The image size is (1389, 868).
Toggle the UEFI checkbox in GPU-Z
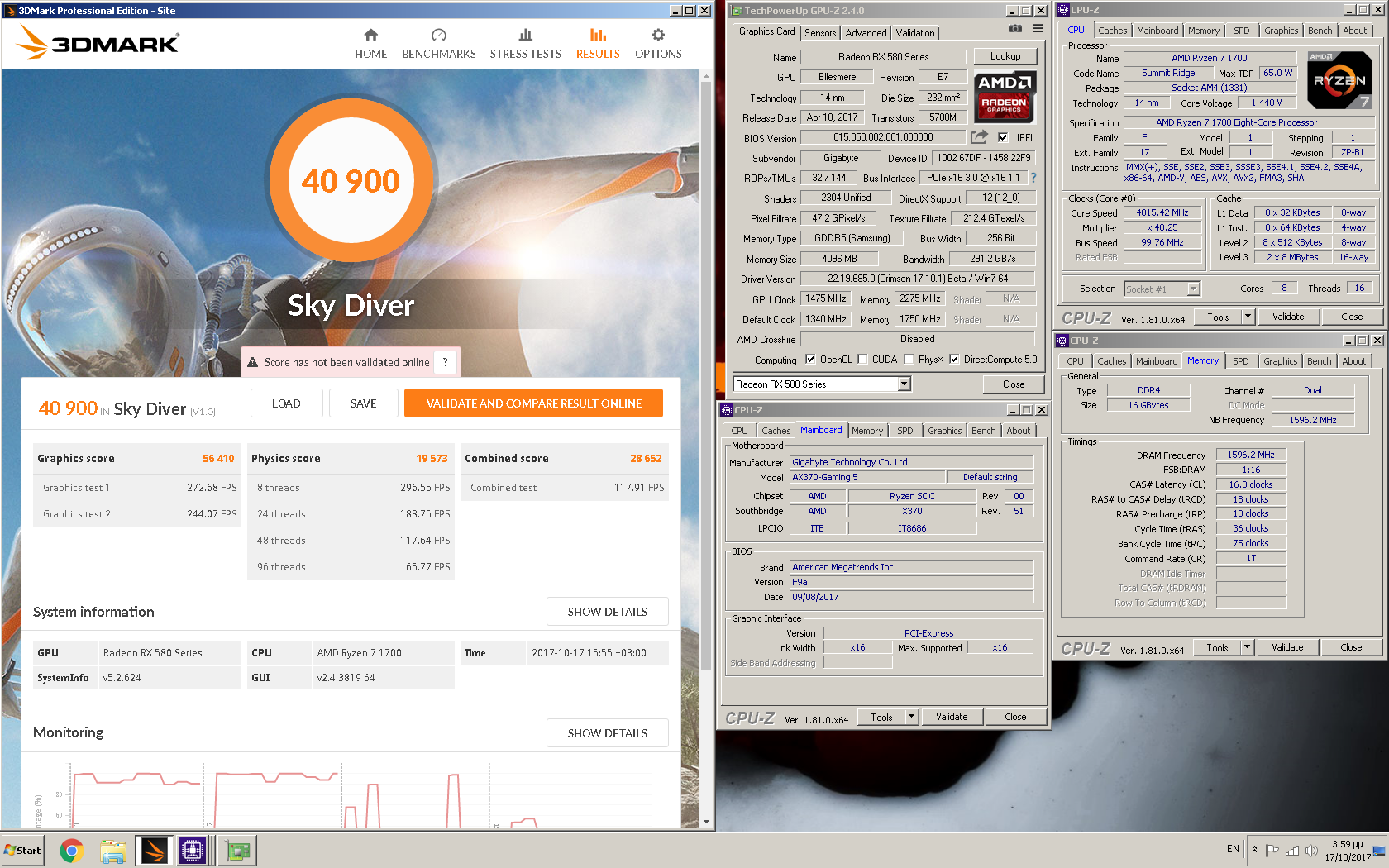pyautogui.click(x=1003, y=137)
